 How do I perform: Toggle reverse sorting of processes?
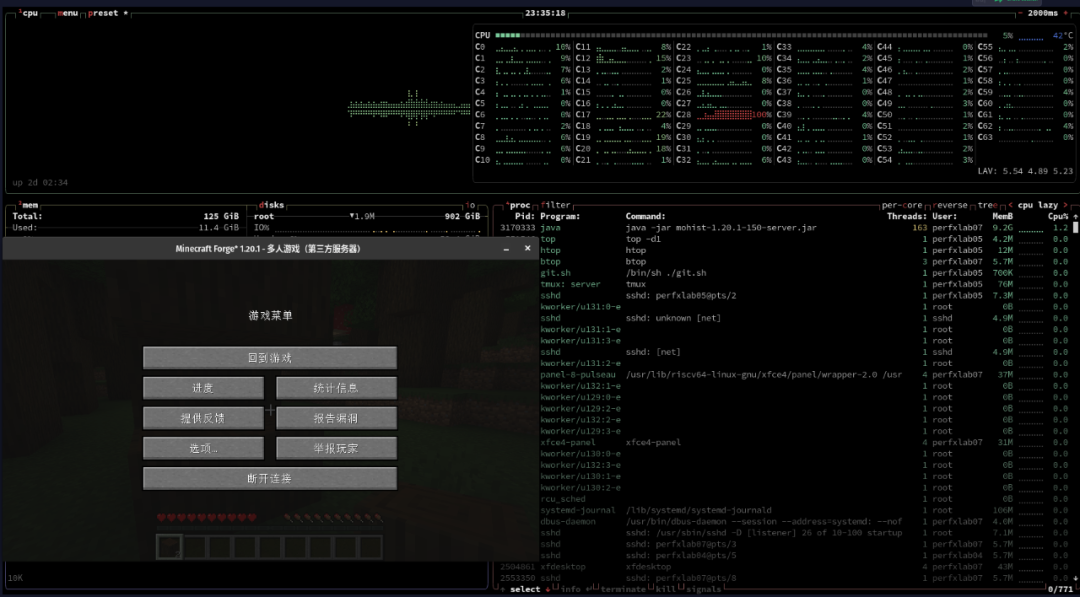click(950, 205)
